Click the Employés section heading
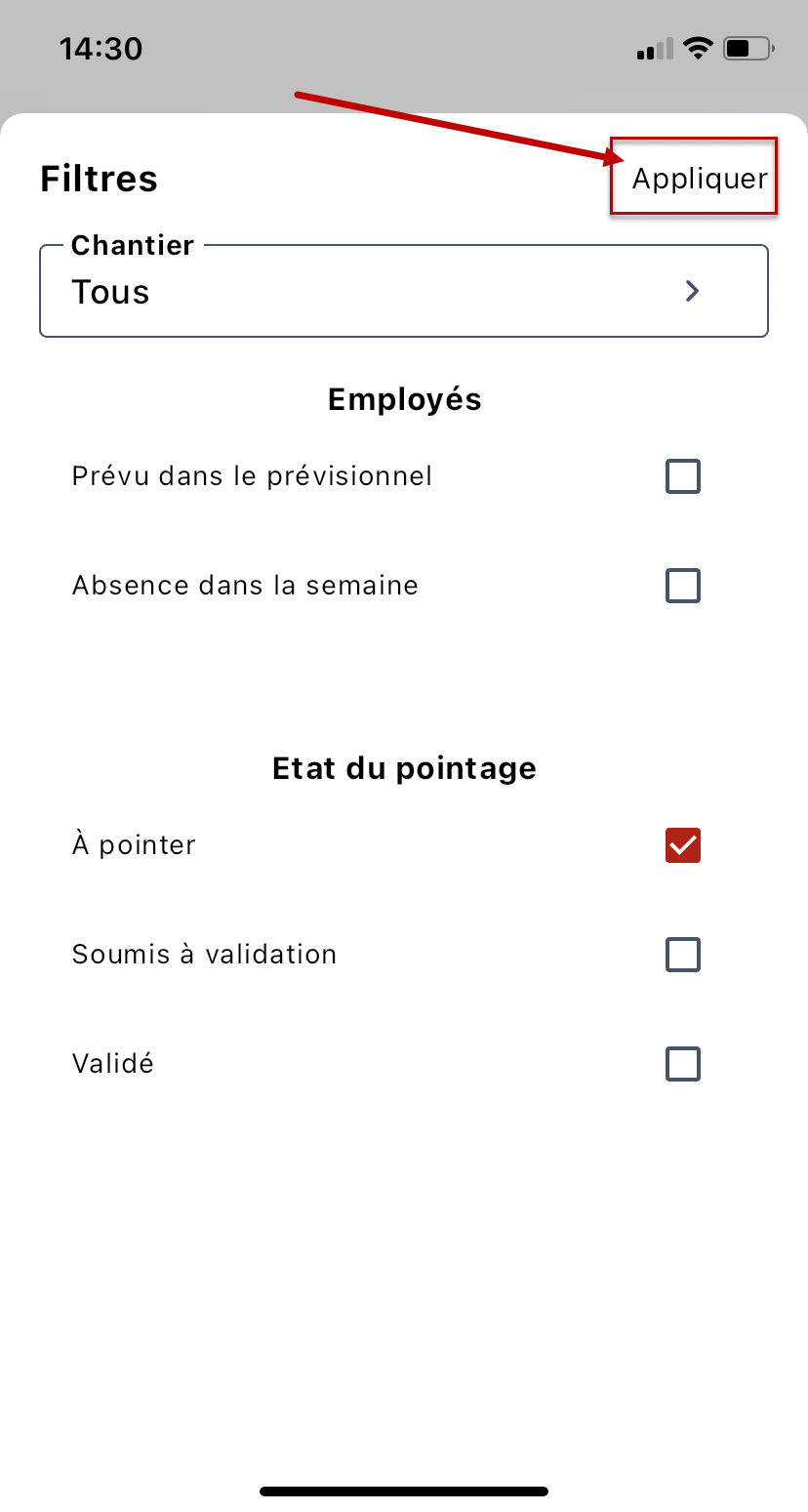This screenshot has height=1512, width=808. (404, 399)
